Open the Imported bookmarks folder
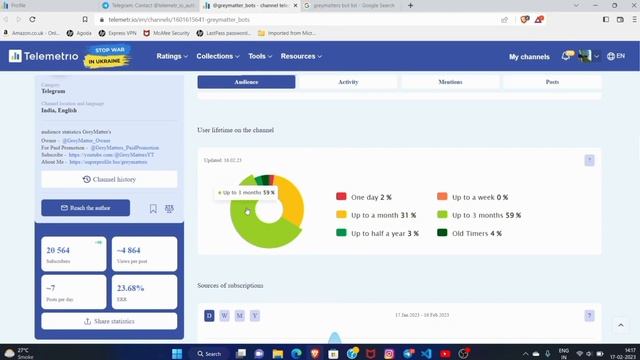This screenshot has width=640, height=360. pyautogui.click(x=287, y=33)
